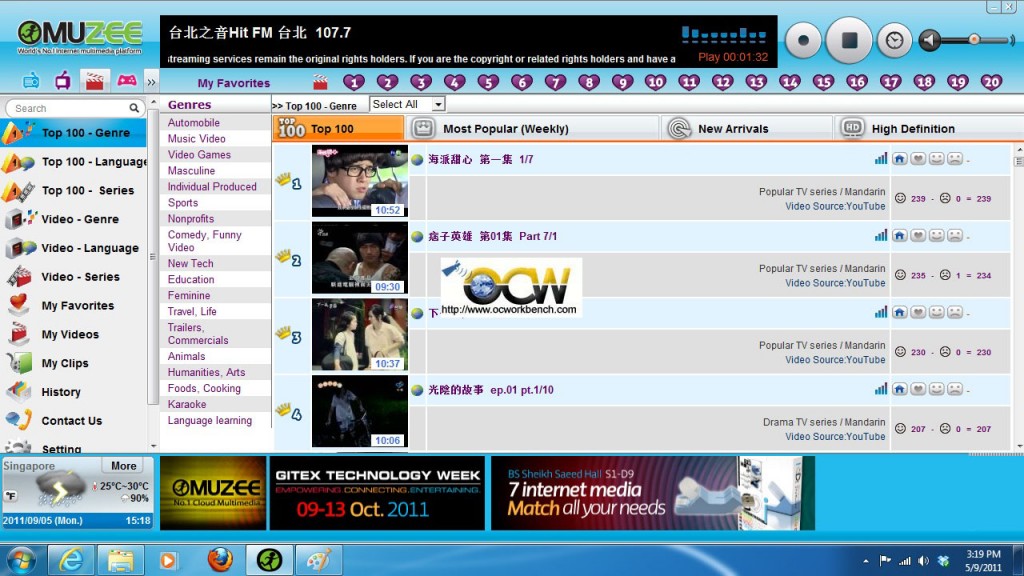1024x576 pixels.
Task: Add rank 1 video to favorites heart
Action: (918, 159)
